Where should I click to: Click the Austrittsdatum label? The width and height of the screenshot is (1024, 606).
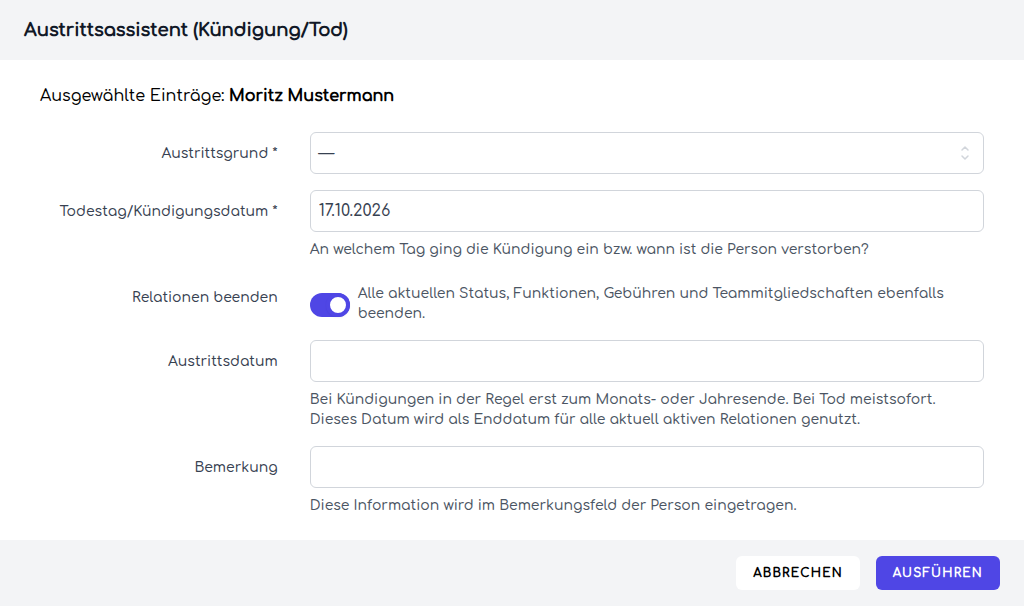(x=223, y=361)
